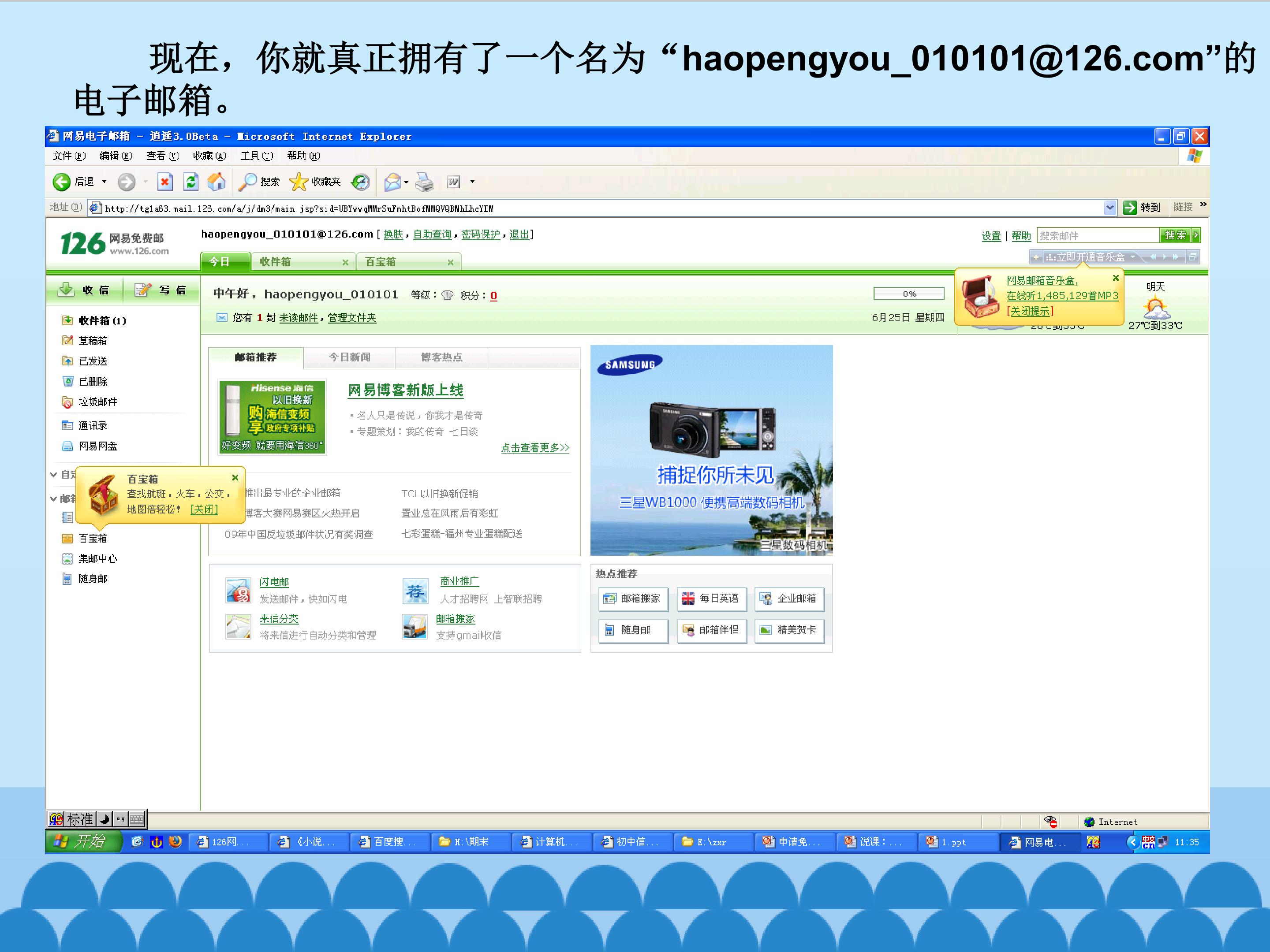Screen dimensions: 1270x952
Task: Open the 文件 menu
Action: [x=69, y=156]
